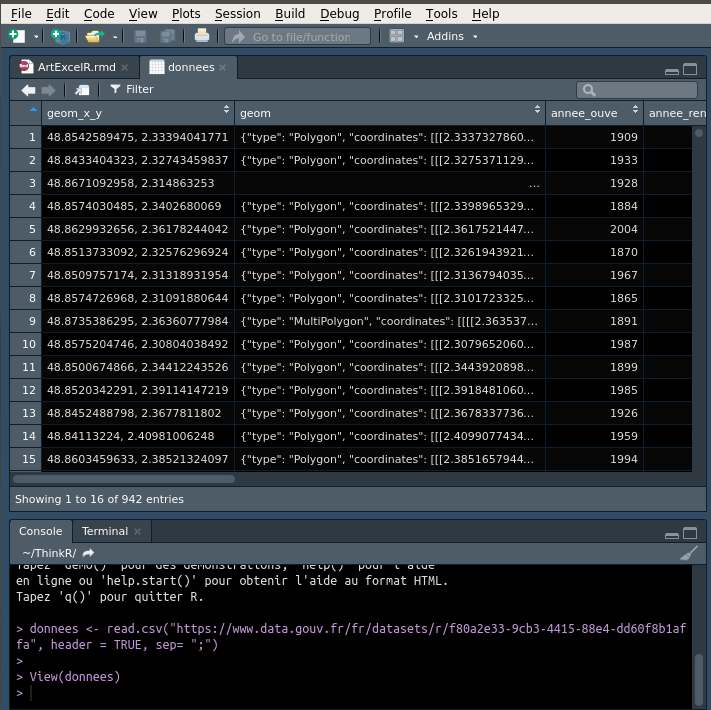This screenshot has height=710, width=711.
Task: Open the Addins dropdown
Action: [x=452, y=36]
